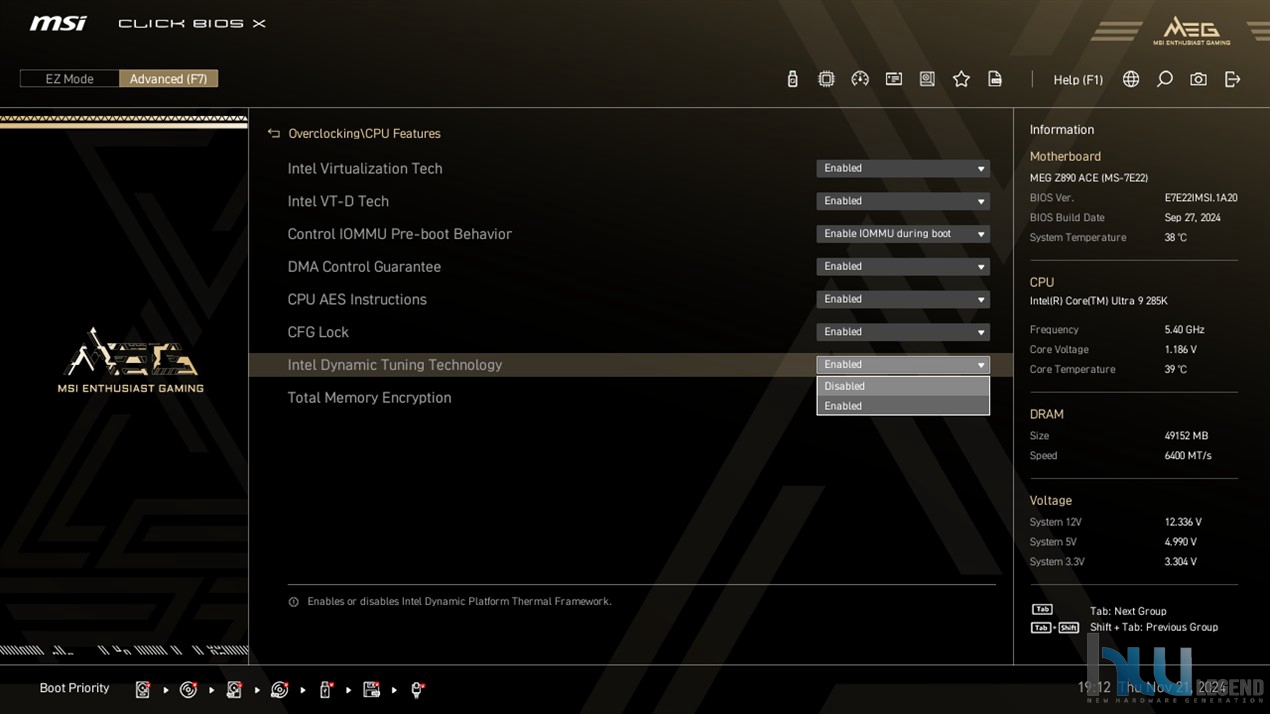Viewport: 1270px width, 714px height.
Task: Select the Advanced (F7) tab
Action: point(168,79)
